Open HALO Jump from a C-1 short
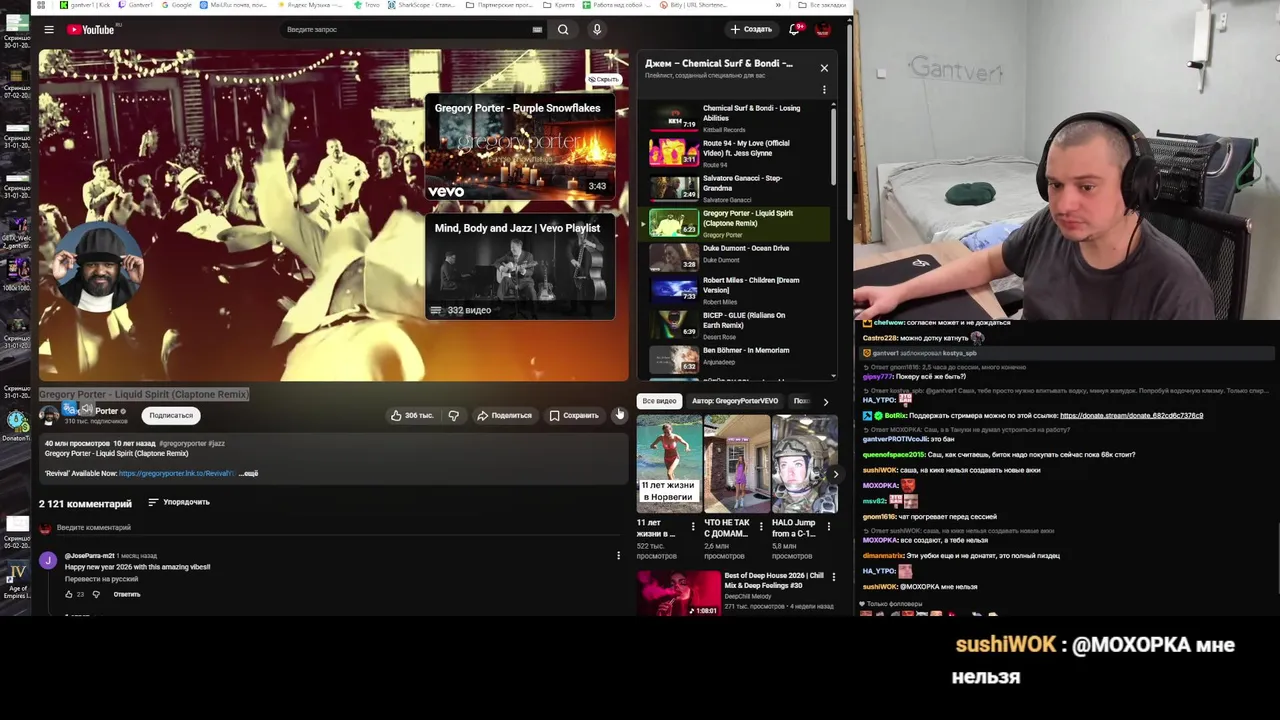Viewport: 1280px width, 720px height. tap(804, 465)
